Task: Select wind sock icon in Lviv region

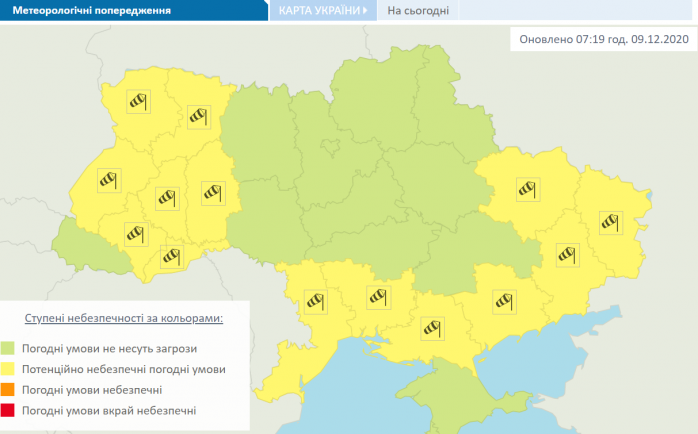Action: (108, 181)
